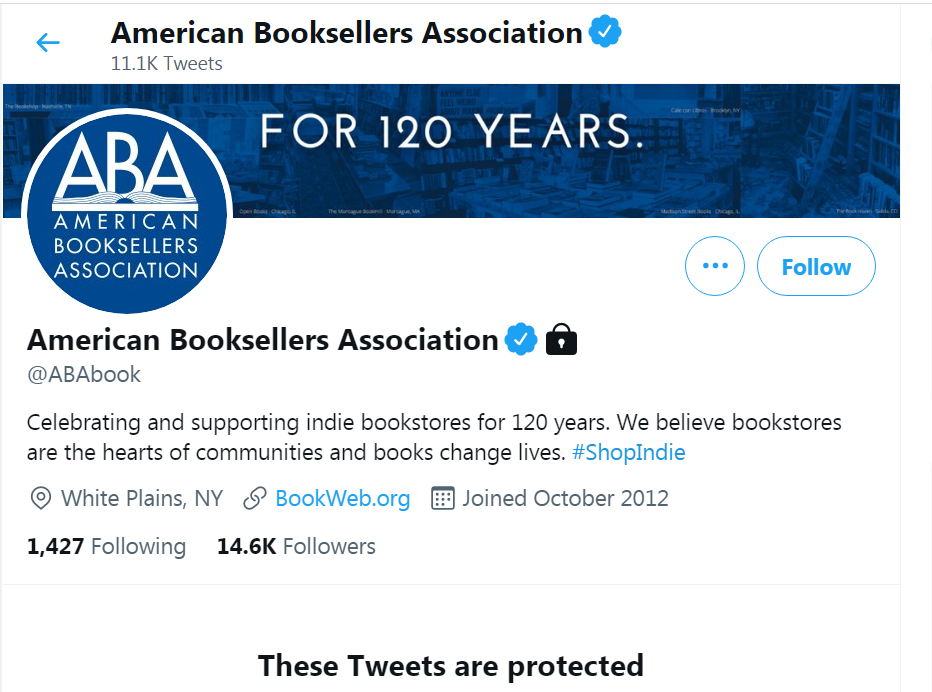Screen dimensions: 932x692
Task: Click the @ABAbook handle
Action: click(84, 375)
